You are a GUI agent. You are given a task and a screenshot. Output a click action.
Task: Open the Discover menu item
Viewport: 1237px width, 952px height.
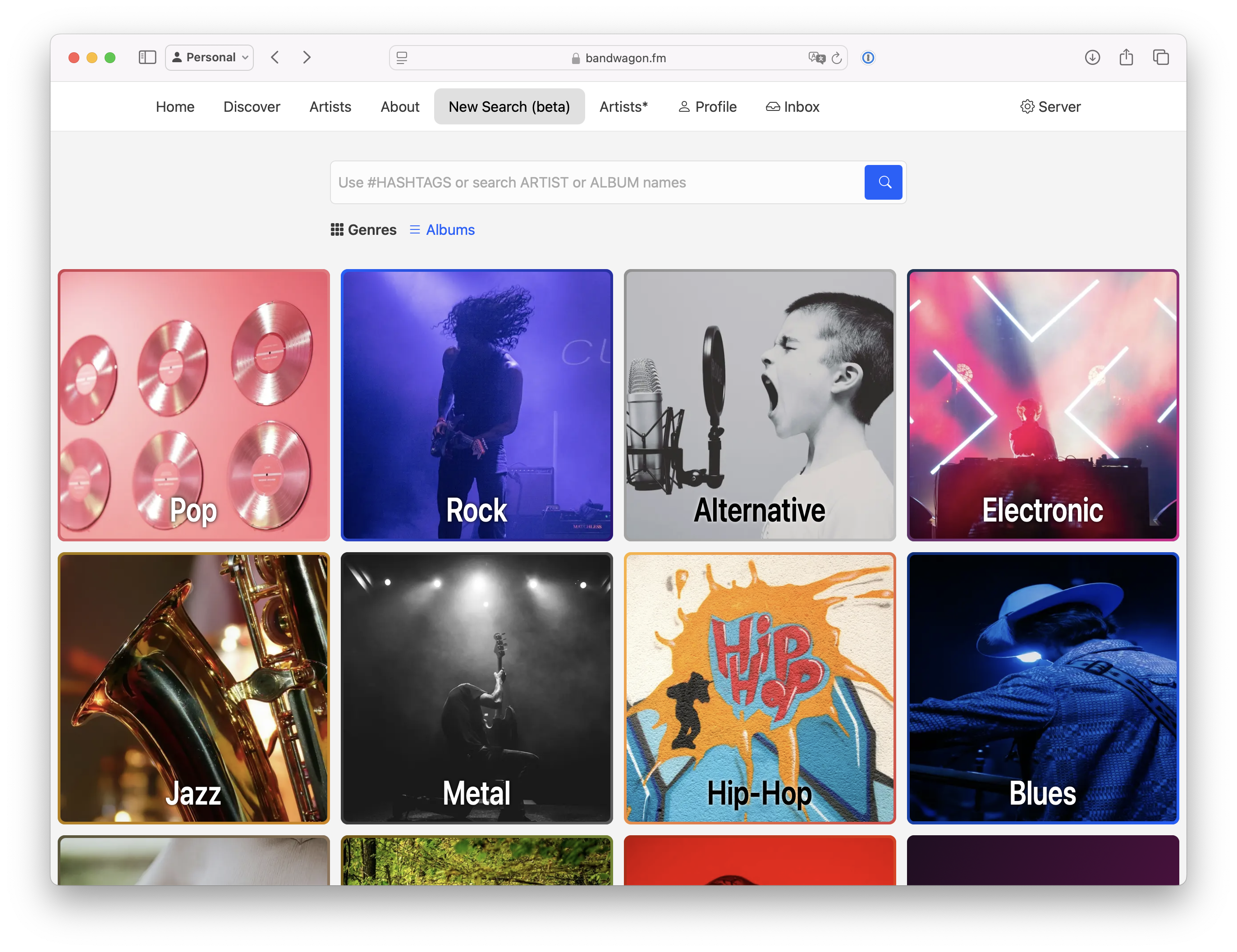[252, 107]
